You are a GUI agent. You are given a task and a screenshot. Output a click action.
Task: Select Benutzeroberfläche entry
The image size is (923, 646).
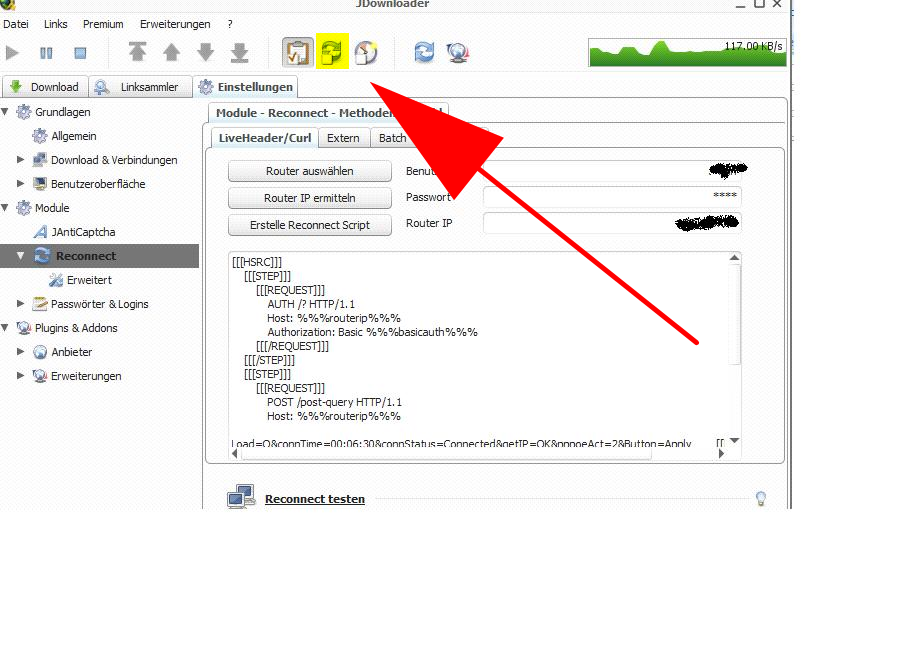pyautogui.click(x=98, y=184)
